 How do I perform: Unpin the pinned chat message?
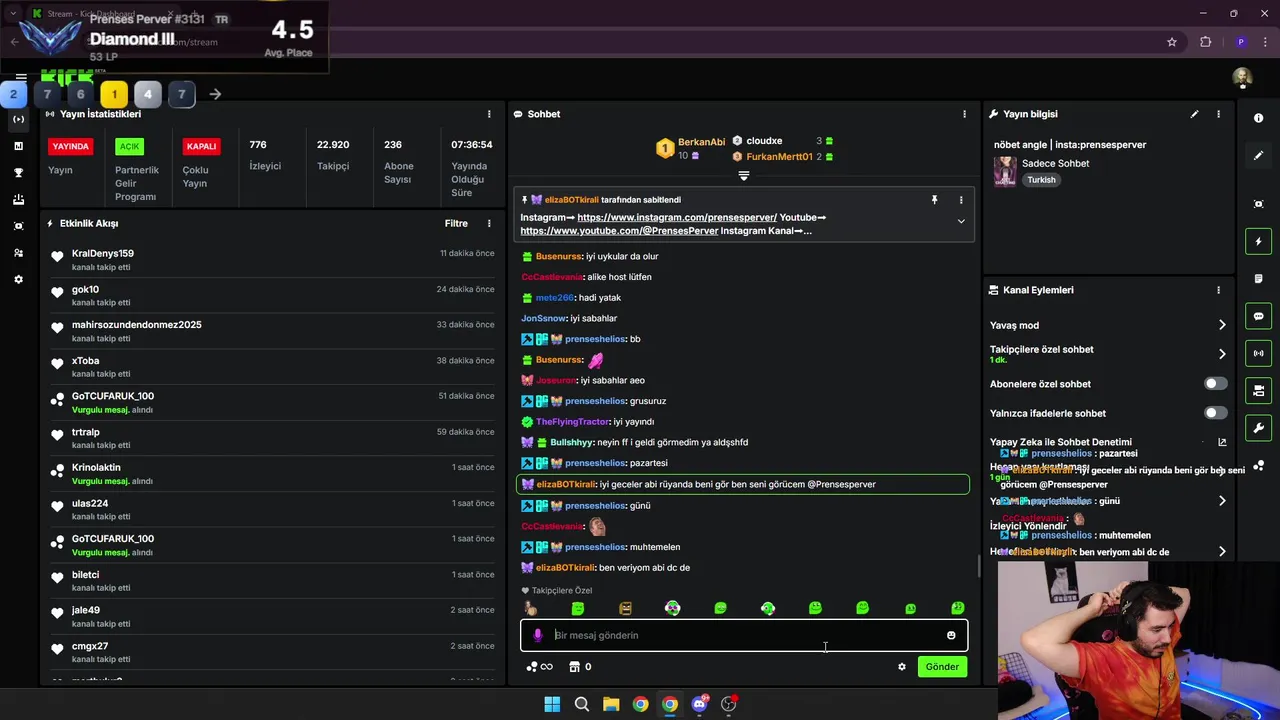click(x=935, y=200)
